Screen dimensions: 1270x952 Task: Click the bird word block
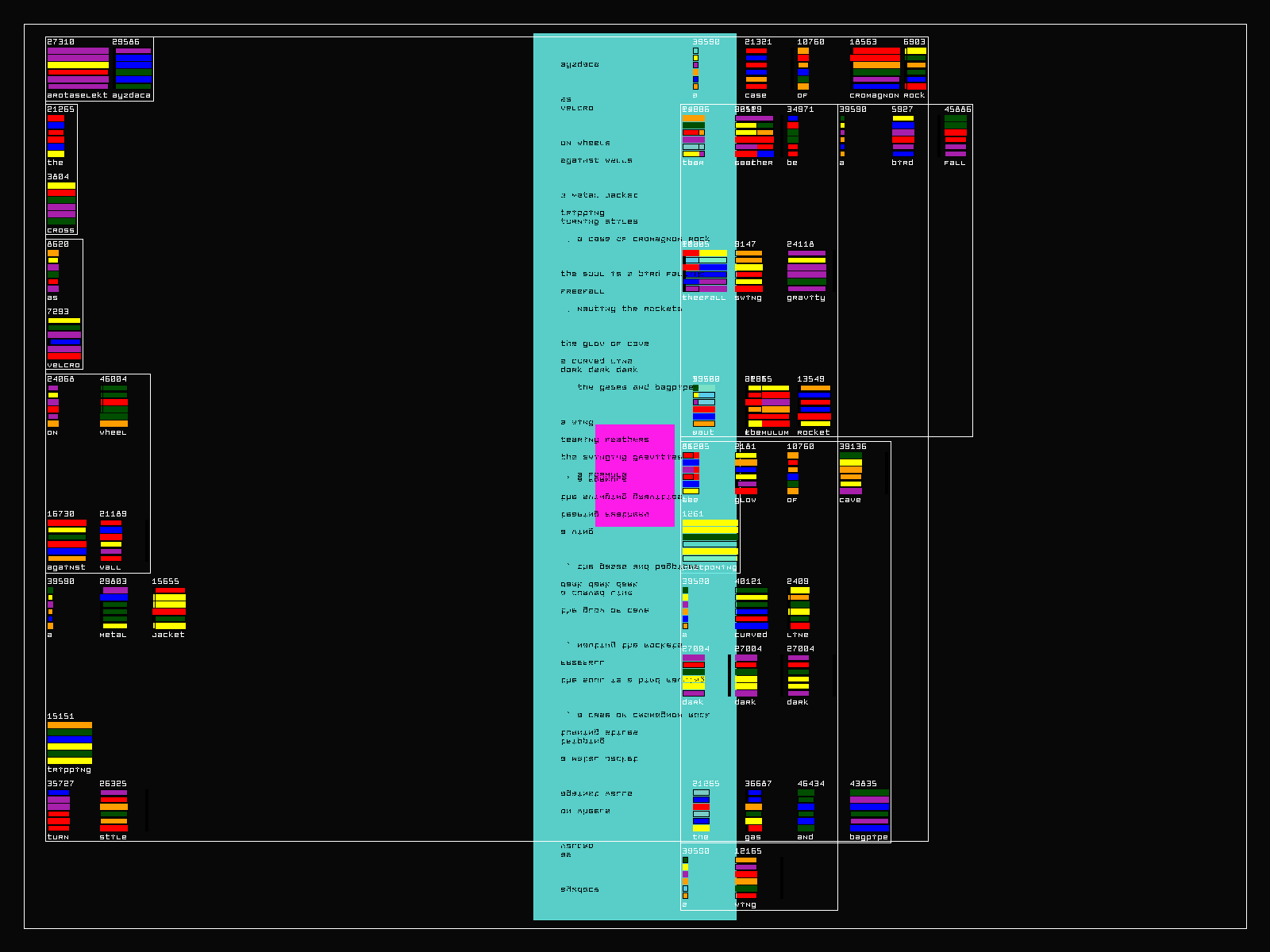[902, 136]
